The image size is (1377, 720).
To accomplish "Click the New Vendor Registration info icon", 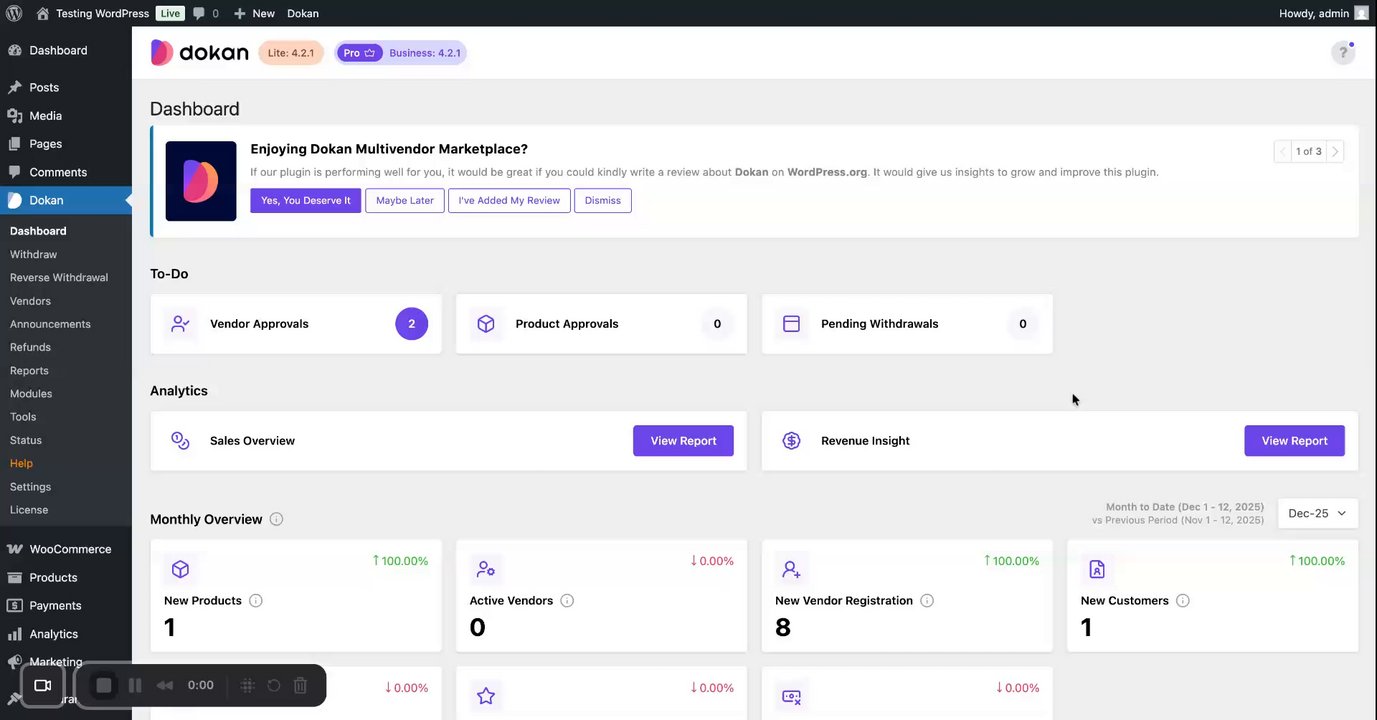I will pyautogui.click(x=926, y=601).
